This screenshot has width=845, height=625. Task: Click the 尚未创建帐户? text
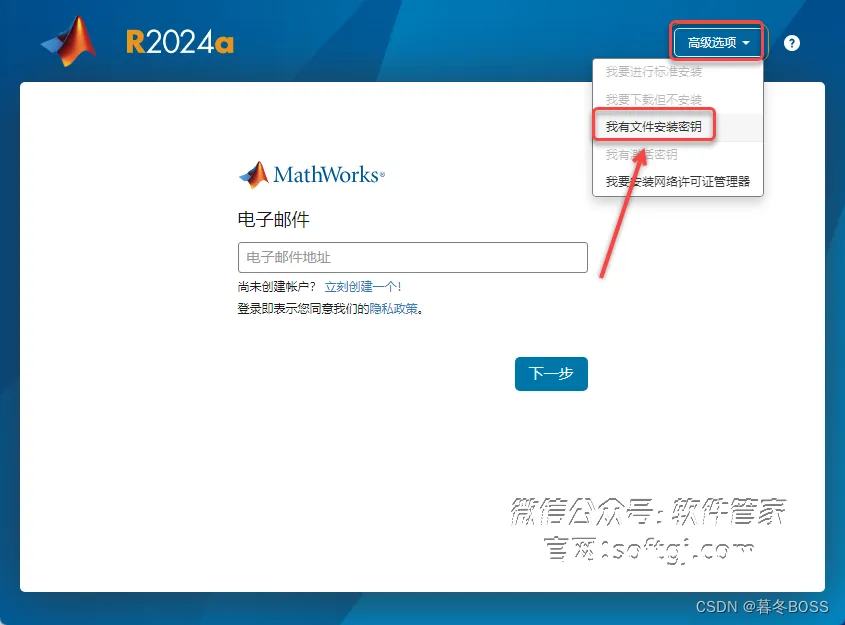(276, 287)
